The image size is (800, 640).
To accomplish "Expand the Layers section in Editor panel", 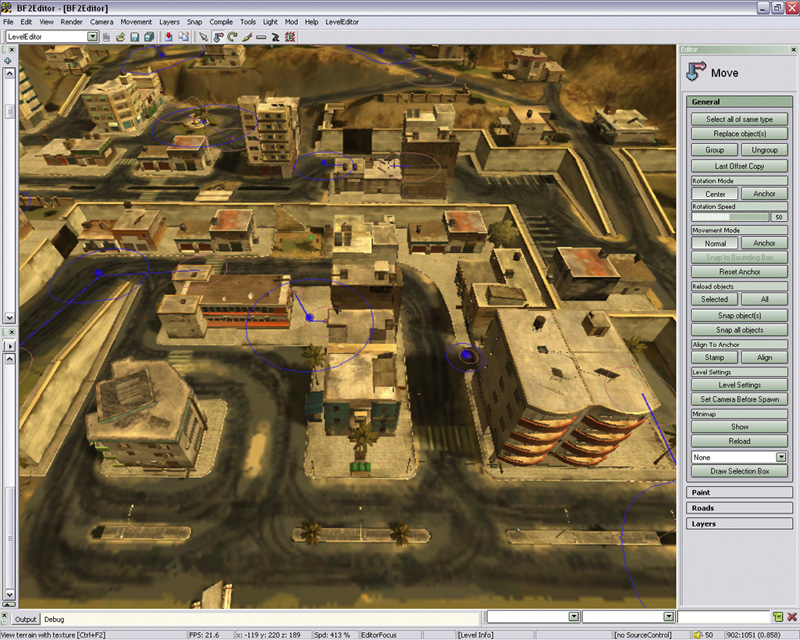I will point(739,524).
